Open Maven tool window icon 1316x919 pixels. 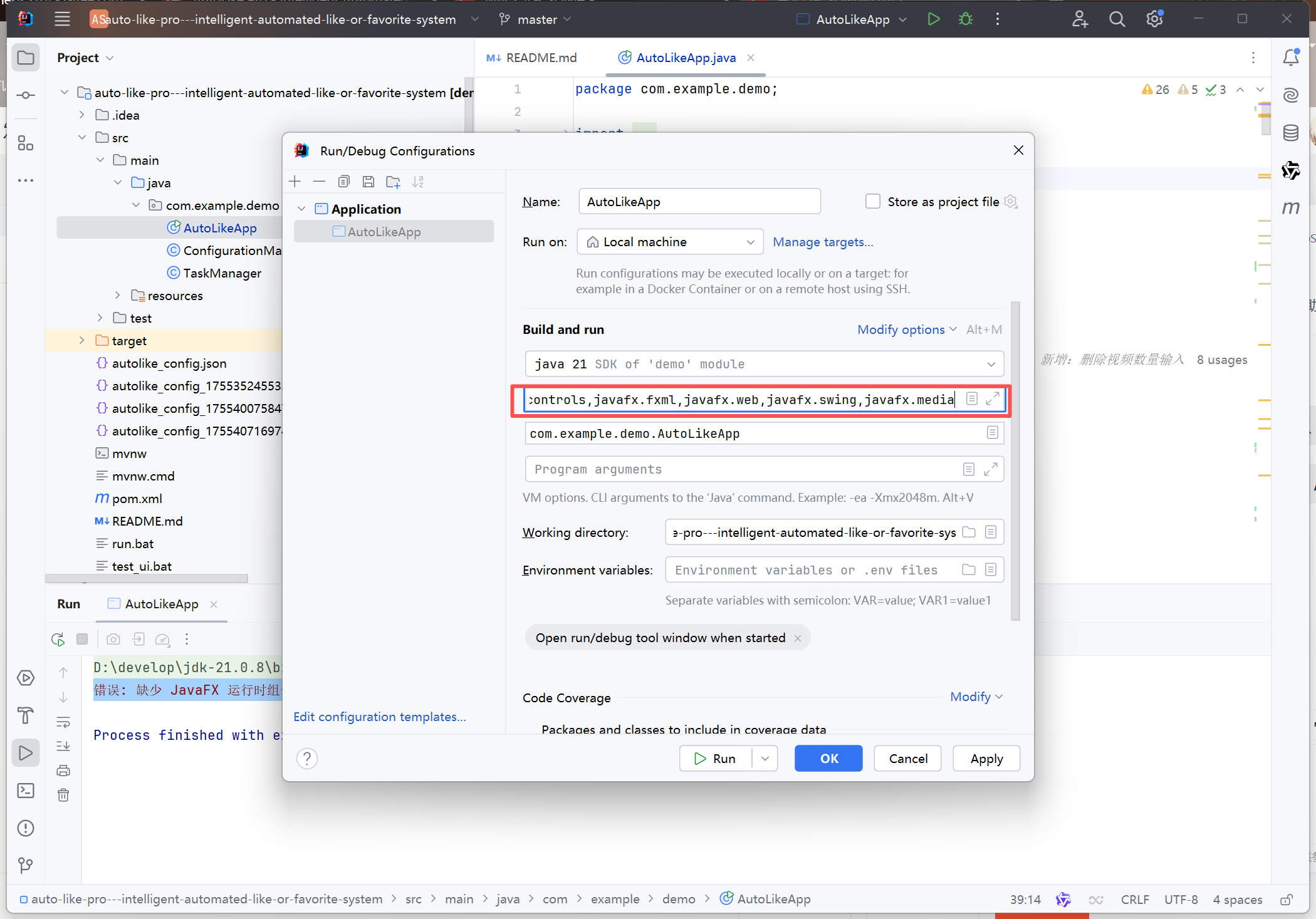[x=1290, y=208]
